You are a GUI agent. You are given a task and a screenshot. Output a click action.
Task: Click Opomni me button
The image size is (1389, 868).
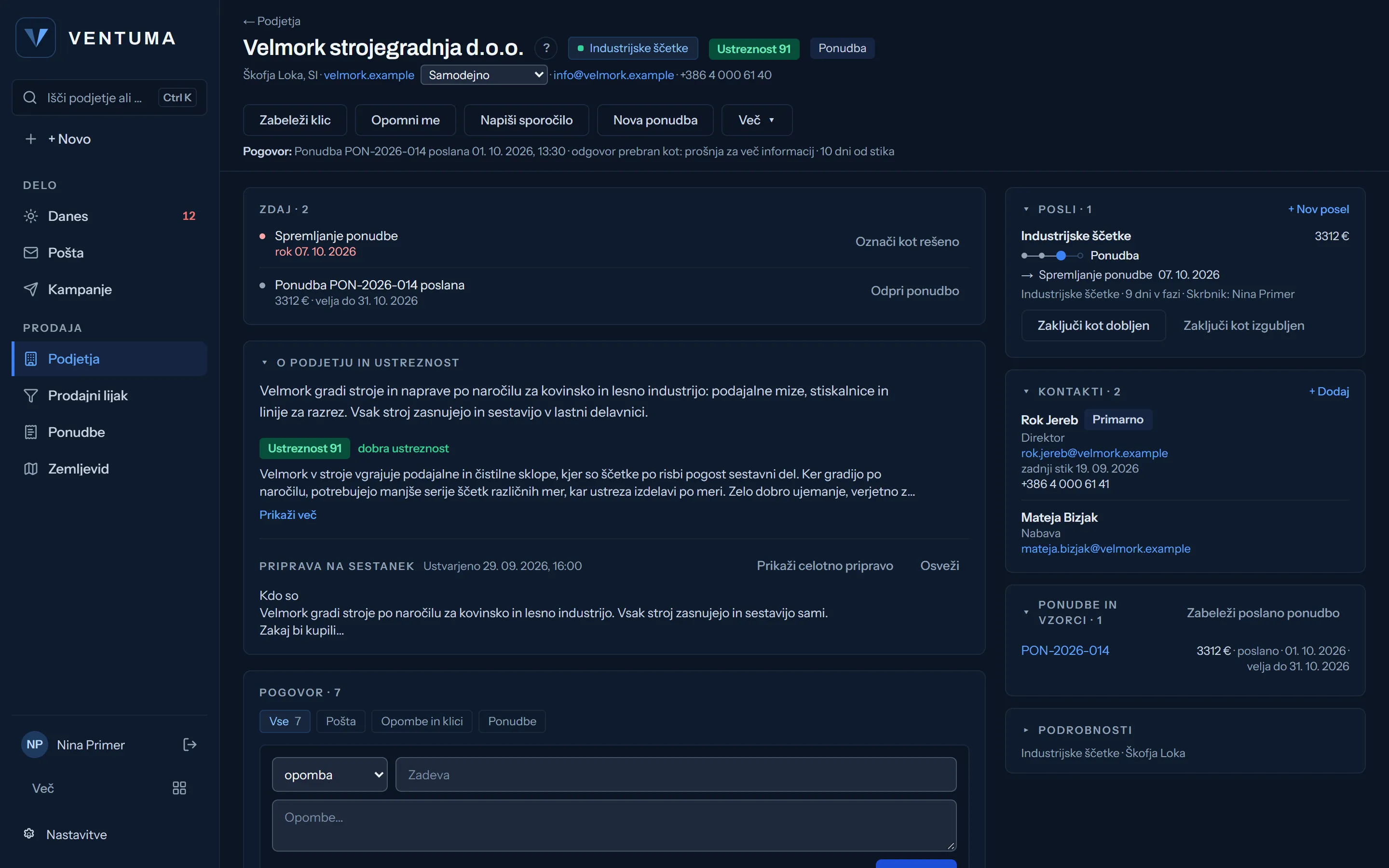(405, 120)
